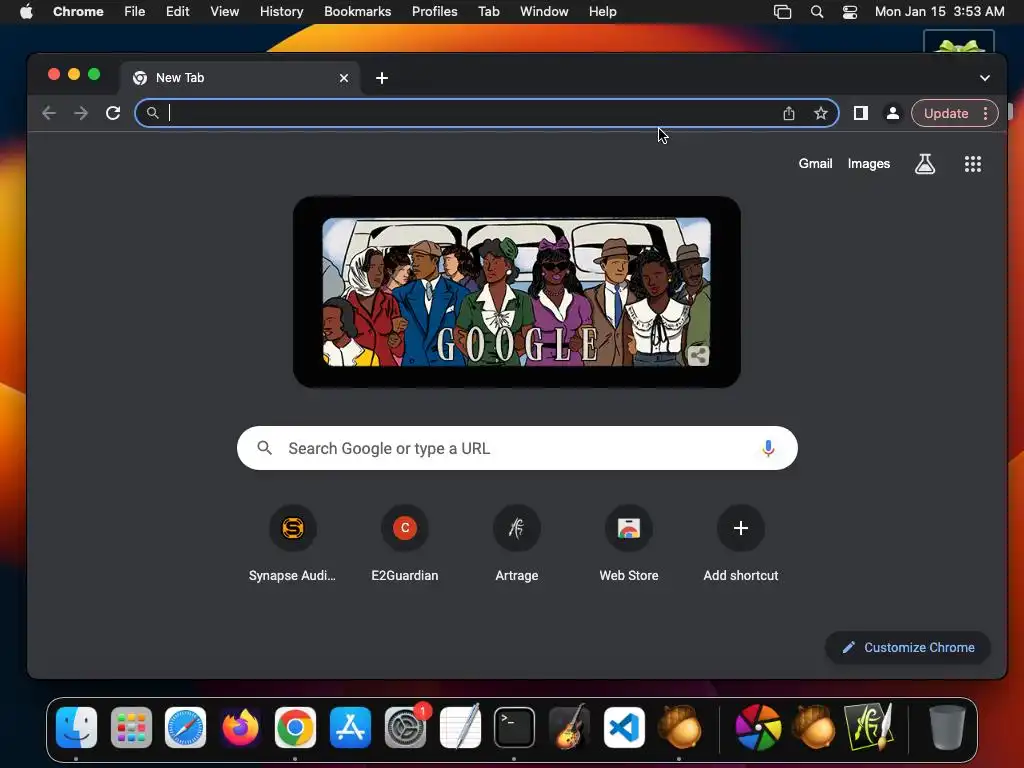1024x768 pixels.
Task: Open the Window menu
Action: point(544,12)
